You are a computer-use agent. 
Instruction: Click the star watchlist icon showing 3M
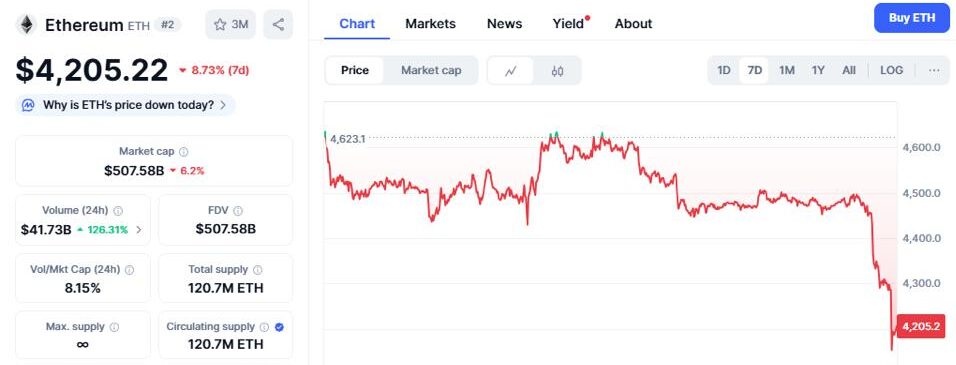(x=230, y=24)
